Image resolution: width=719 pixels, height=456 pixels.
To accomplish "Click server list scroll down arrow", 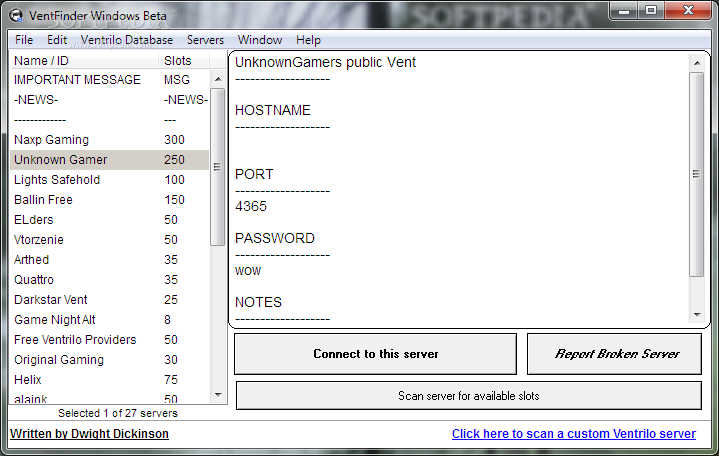I will [x=218, y=395].
